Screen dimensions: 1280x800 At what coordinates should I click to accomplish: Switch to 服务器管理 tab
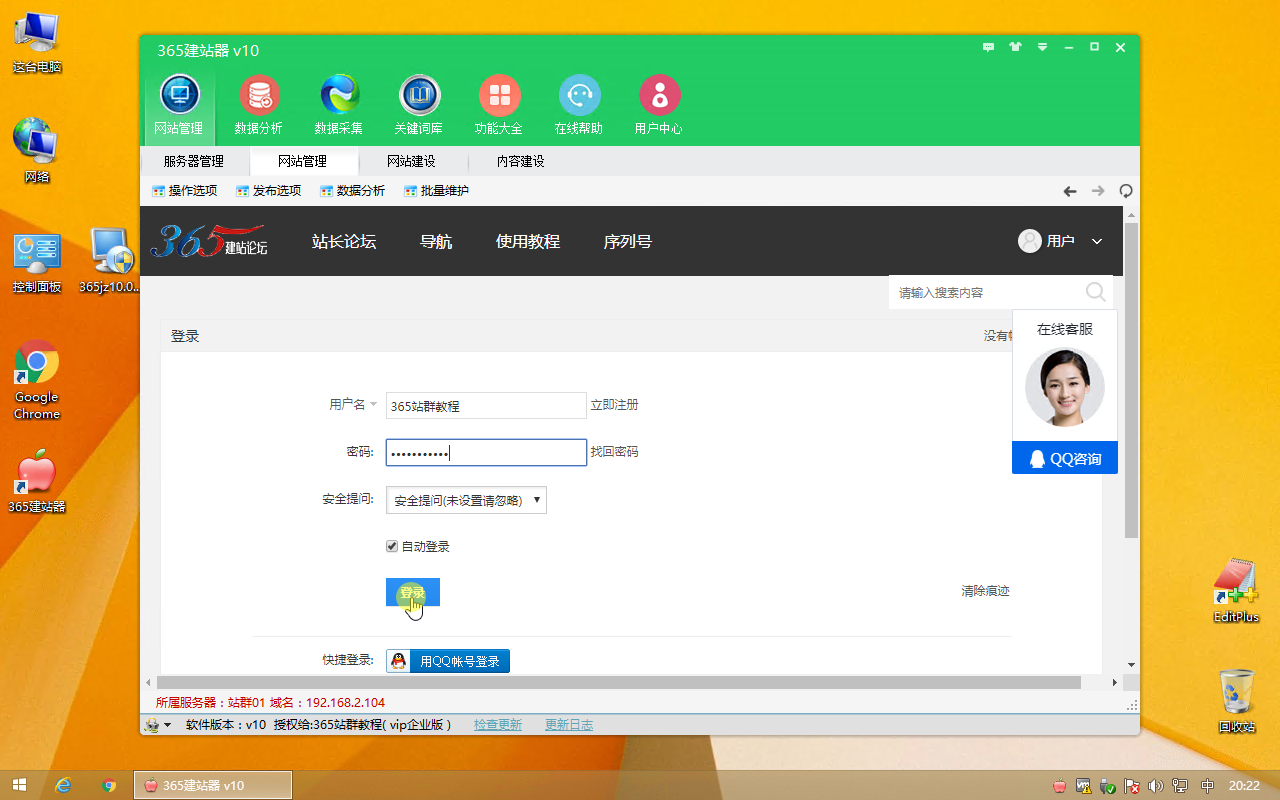(194, 161)
